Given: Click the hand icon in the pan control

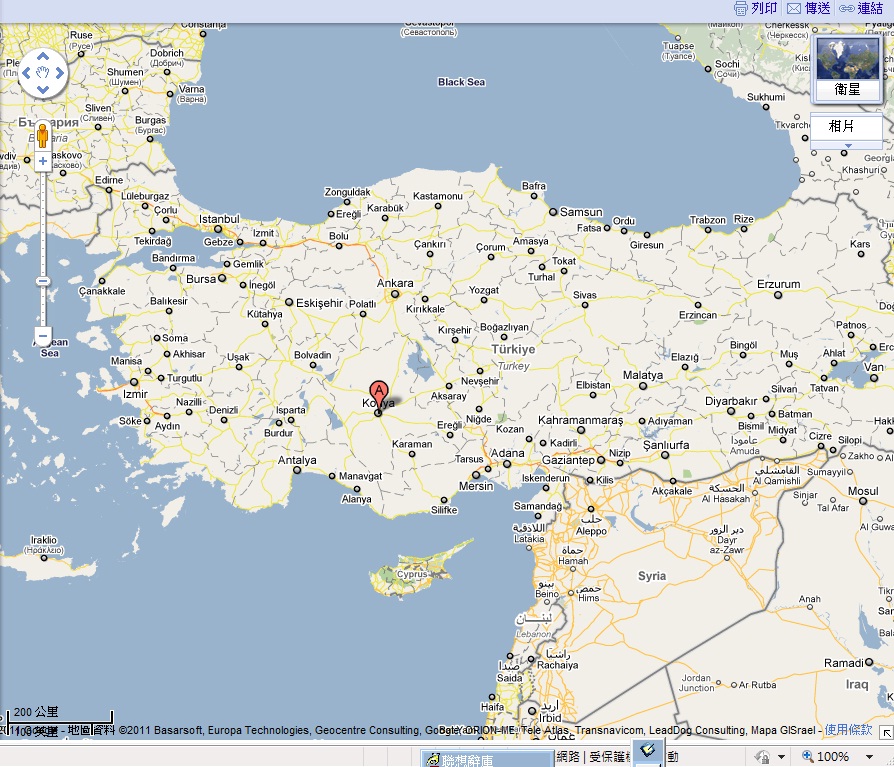Looking at the screenshot, I should [42, 73].
